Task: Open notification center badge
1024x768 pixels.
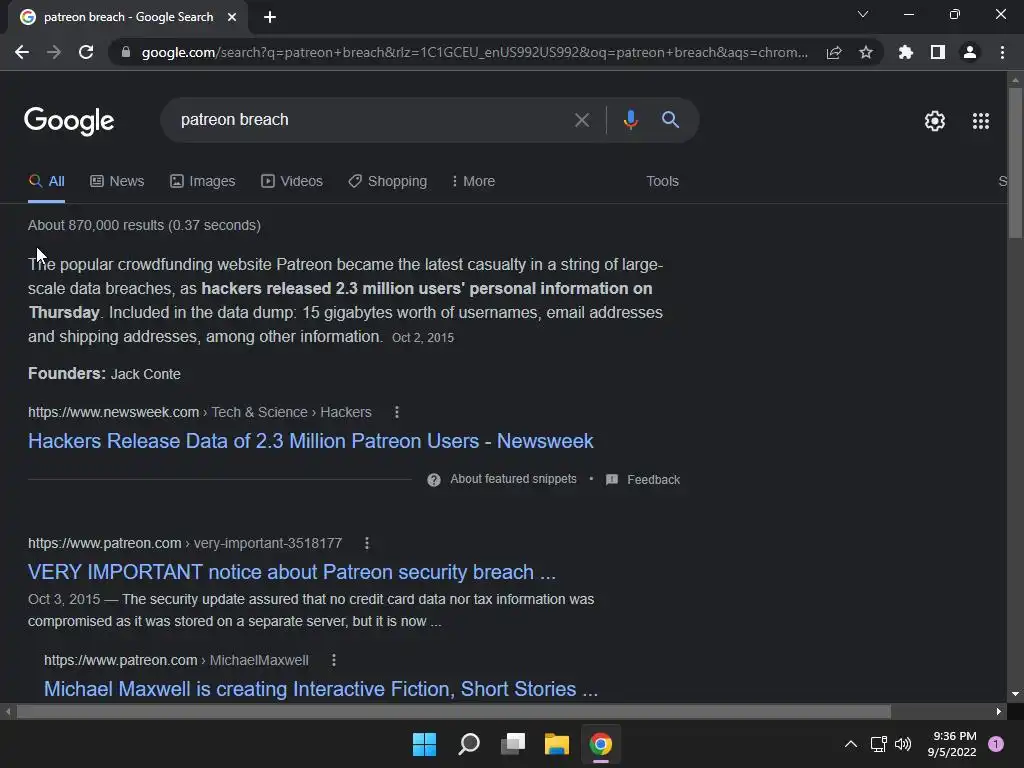Action: (x=996, y=744)
